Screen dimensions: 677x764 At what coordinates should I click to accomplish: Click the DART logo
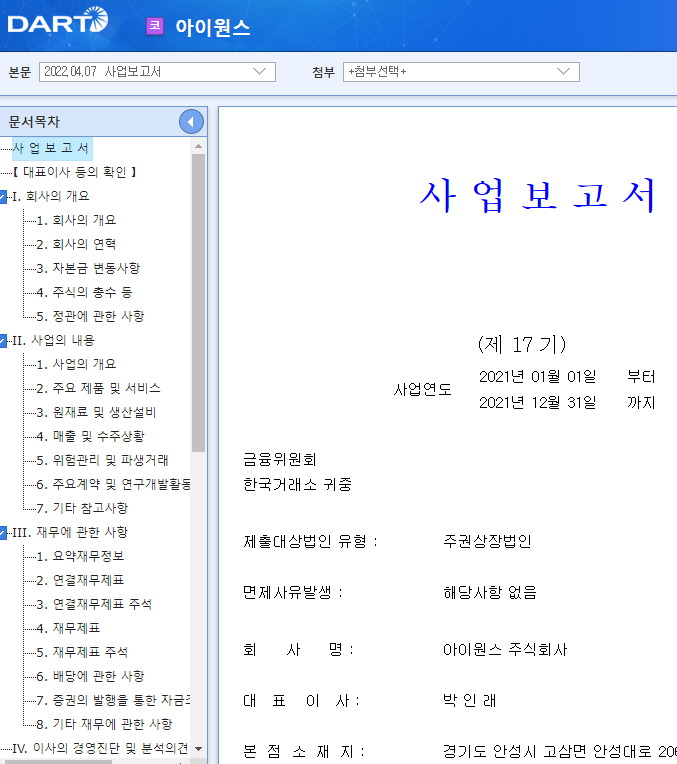[x=58, y=21]
